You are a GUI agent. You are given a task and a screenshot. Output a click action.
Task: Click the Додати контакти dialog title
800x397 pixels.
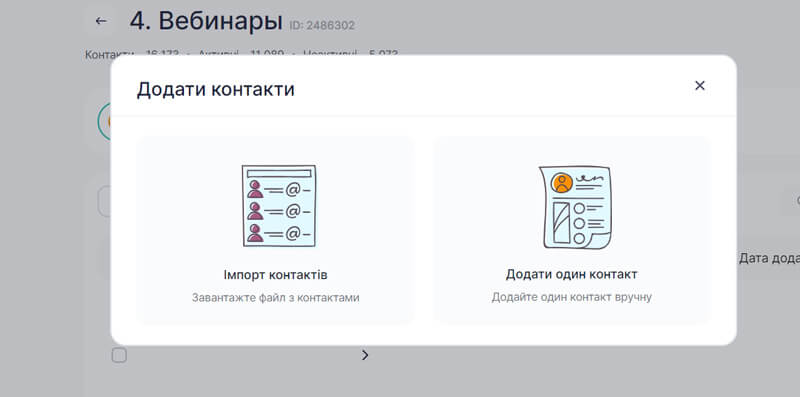point(215,89)
